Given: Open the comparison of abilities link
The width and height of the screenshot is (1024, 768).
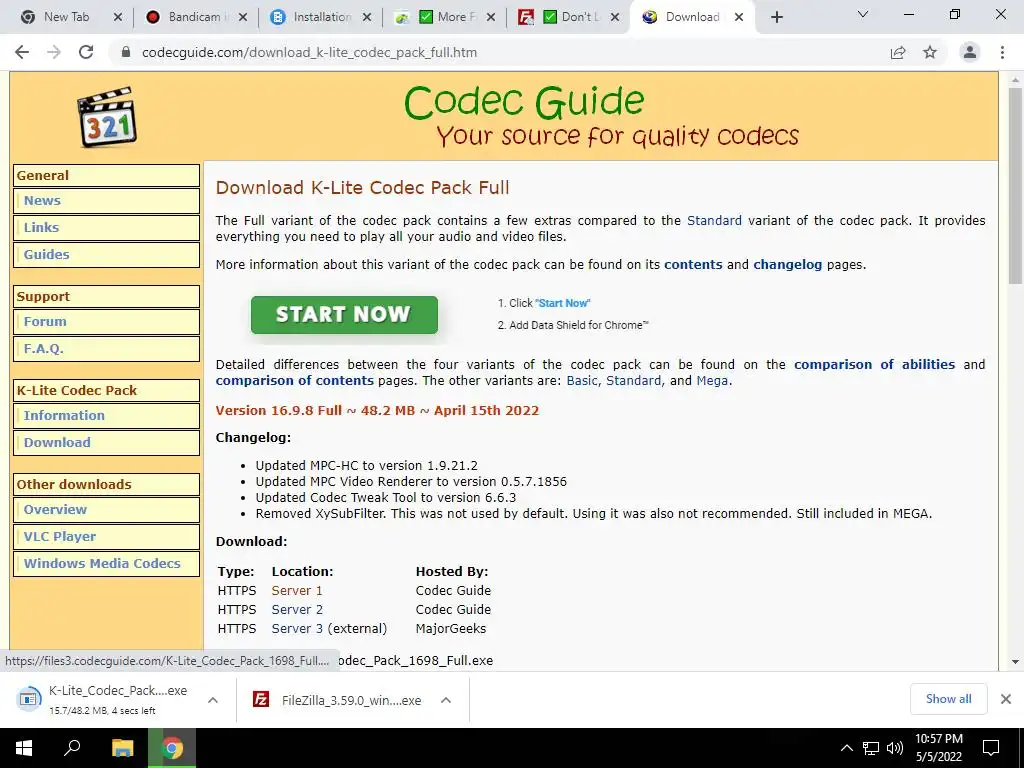Looking at the screenshot, I should 874,364.
